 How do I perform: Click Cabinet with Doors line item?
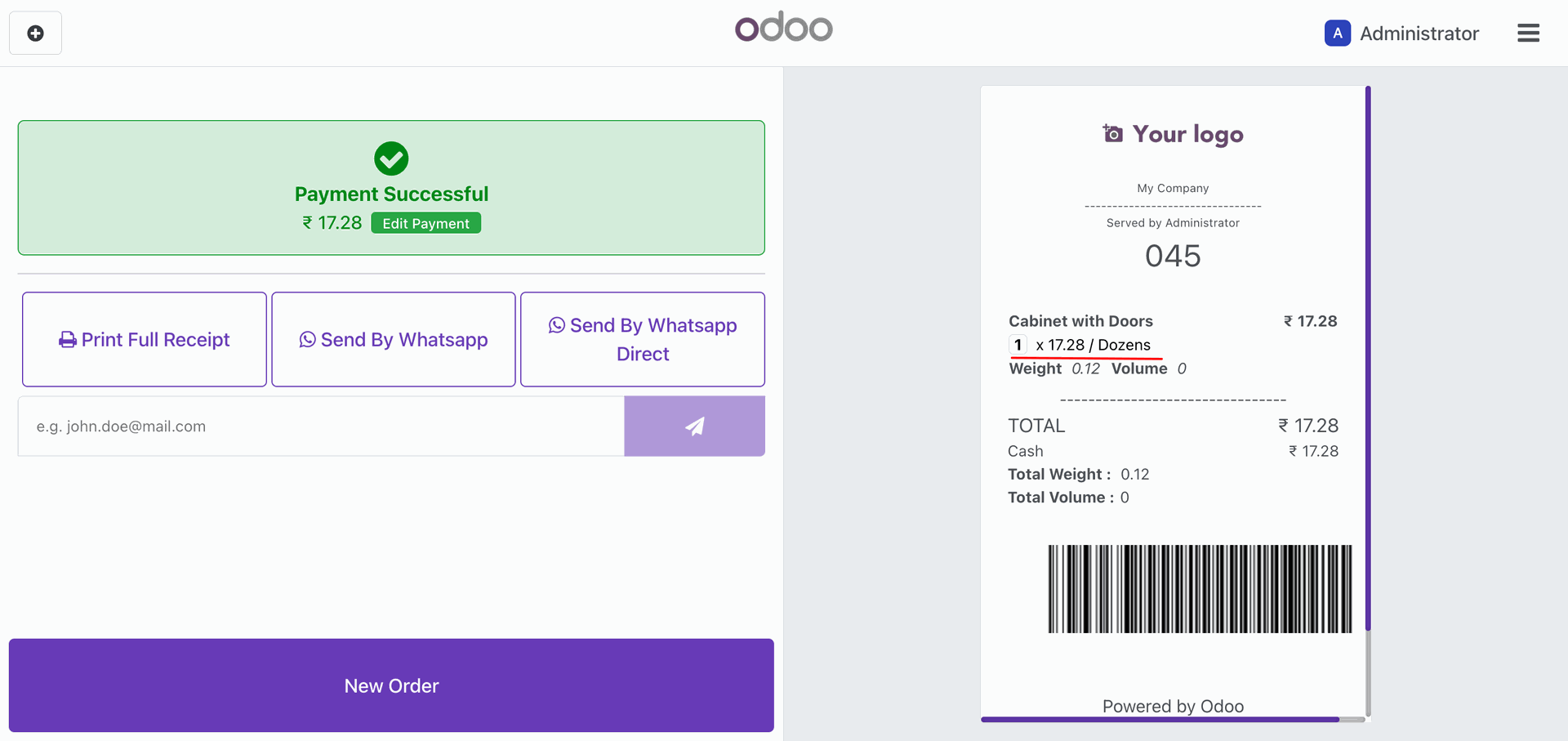pyautogui.click(x=1080, y=321)
